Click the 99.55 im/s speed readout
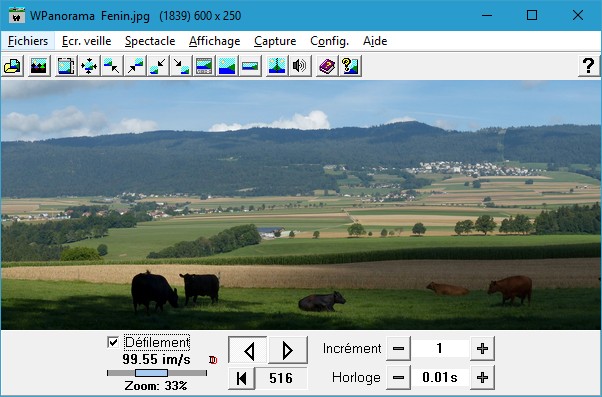This screenshot has height=397, width=602. pyautogui.click(x=156, y=360)
